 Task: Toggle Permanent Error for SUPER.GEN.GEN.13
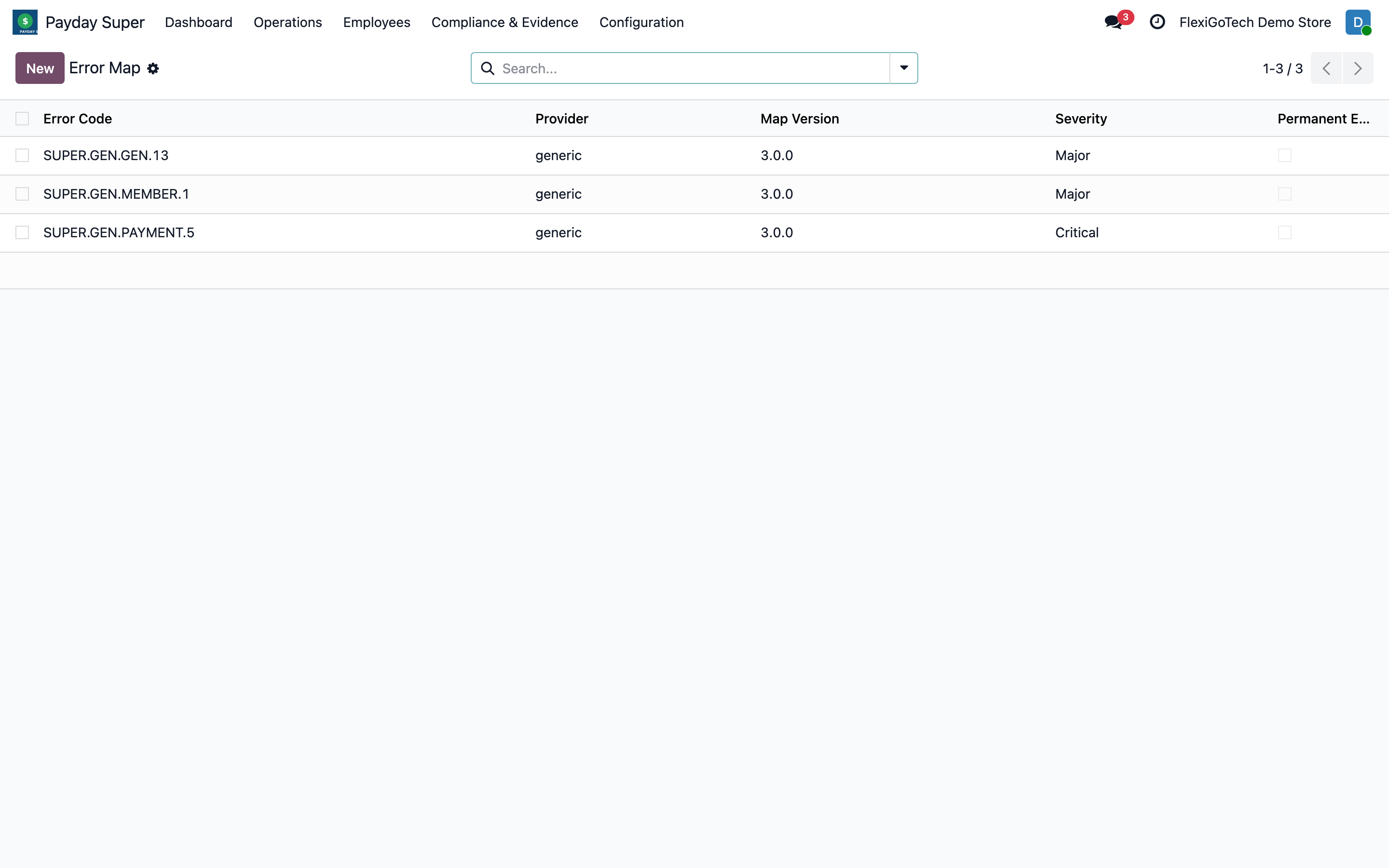tap(1284, 156)
